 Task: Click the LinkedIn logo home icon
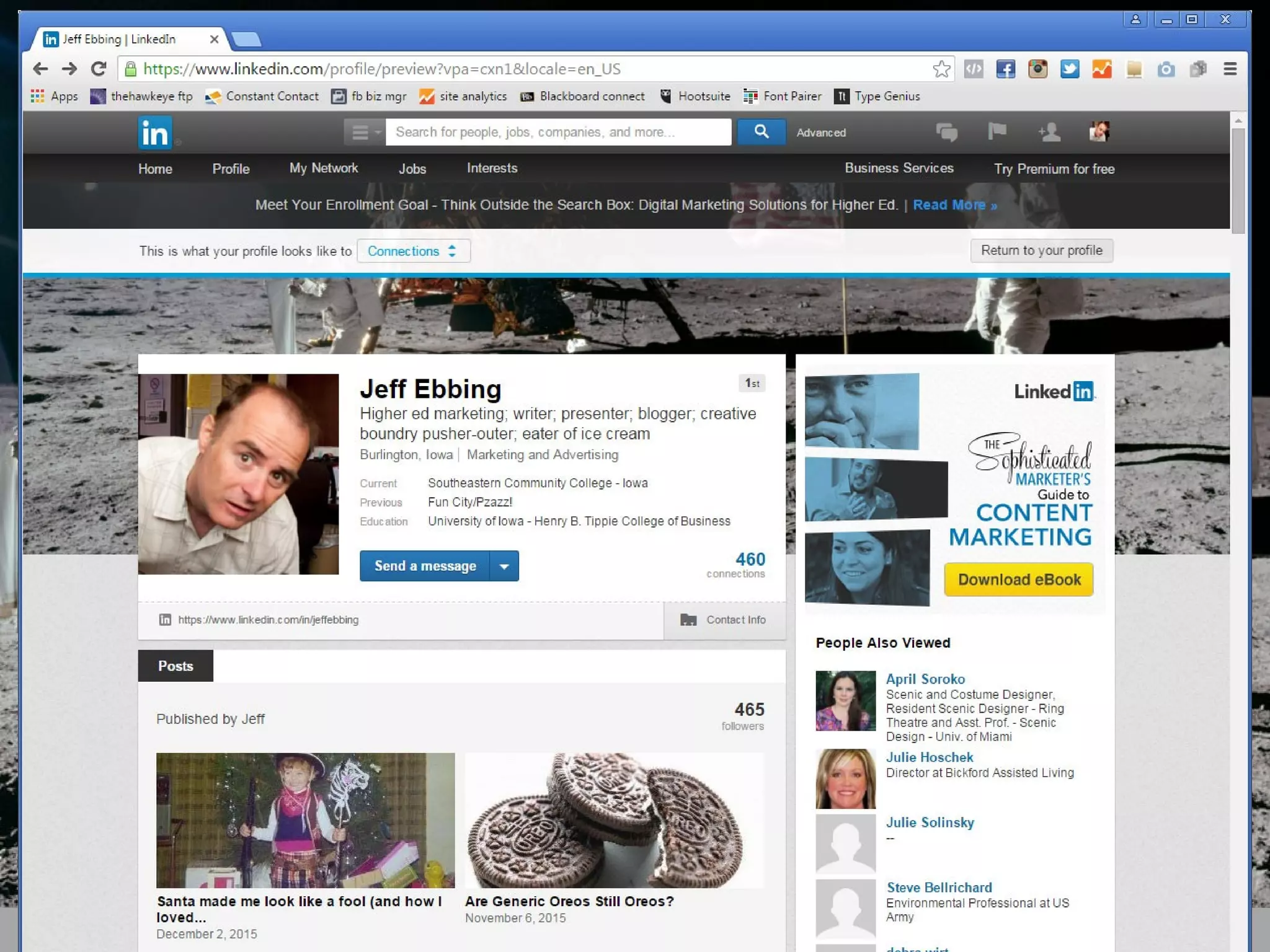pyautogui.click(x=154, y=133)
